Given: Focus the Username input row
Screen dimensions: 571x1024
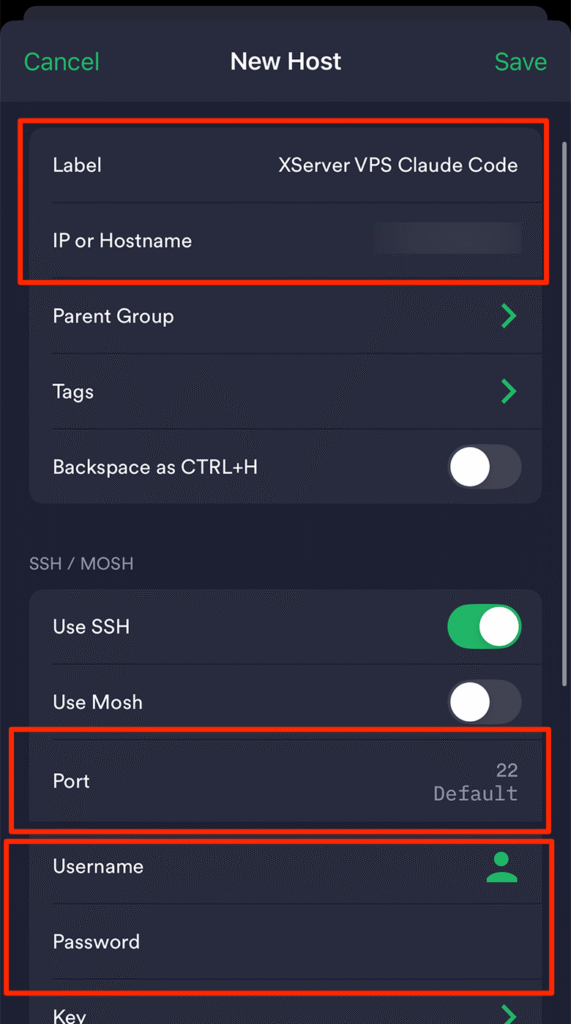Looking at the screenshot, I should pyautogui.click(x=286, y=867).
